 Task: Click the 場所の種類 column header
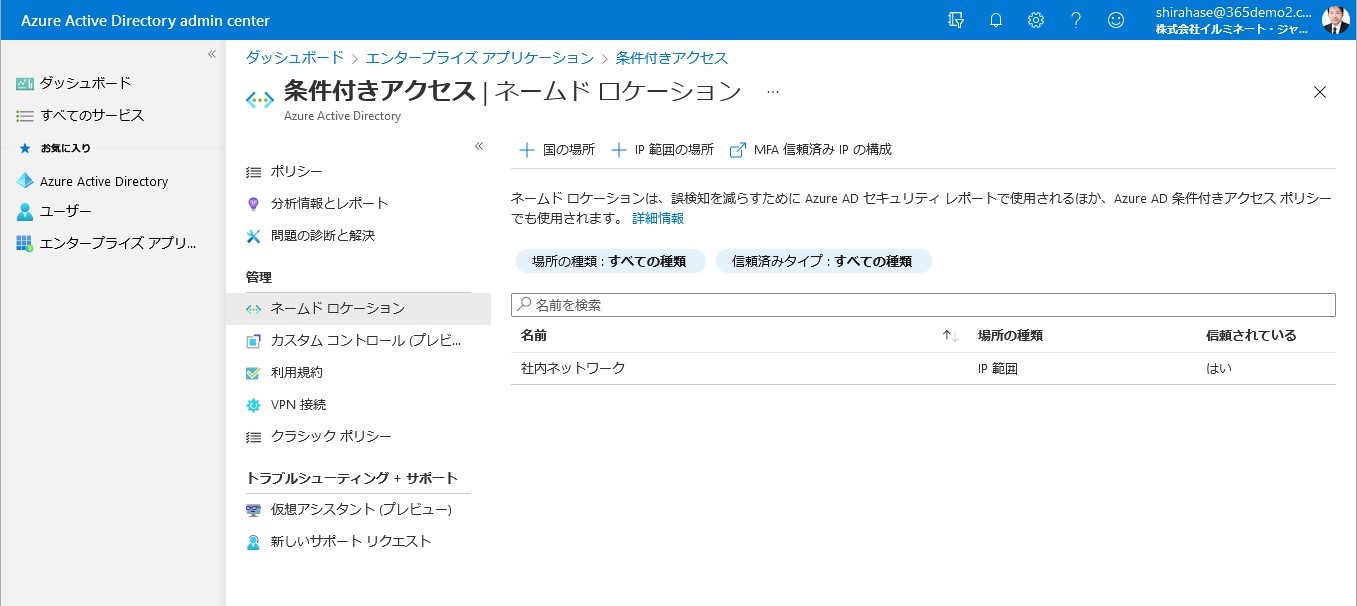(1010, 336)
